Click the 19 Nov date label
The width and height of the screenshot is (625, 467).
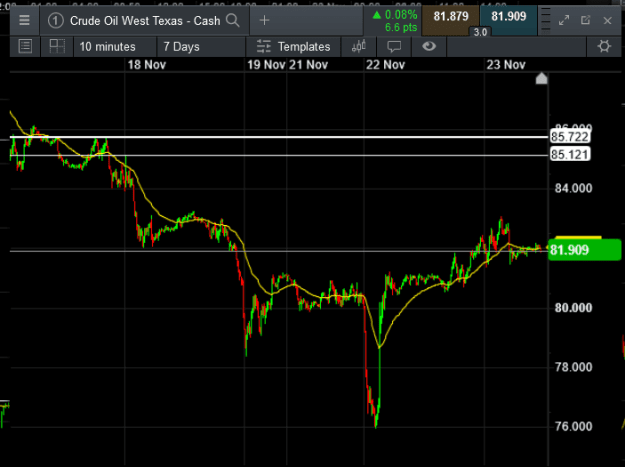point(266,65)
